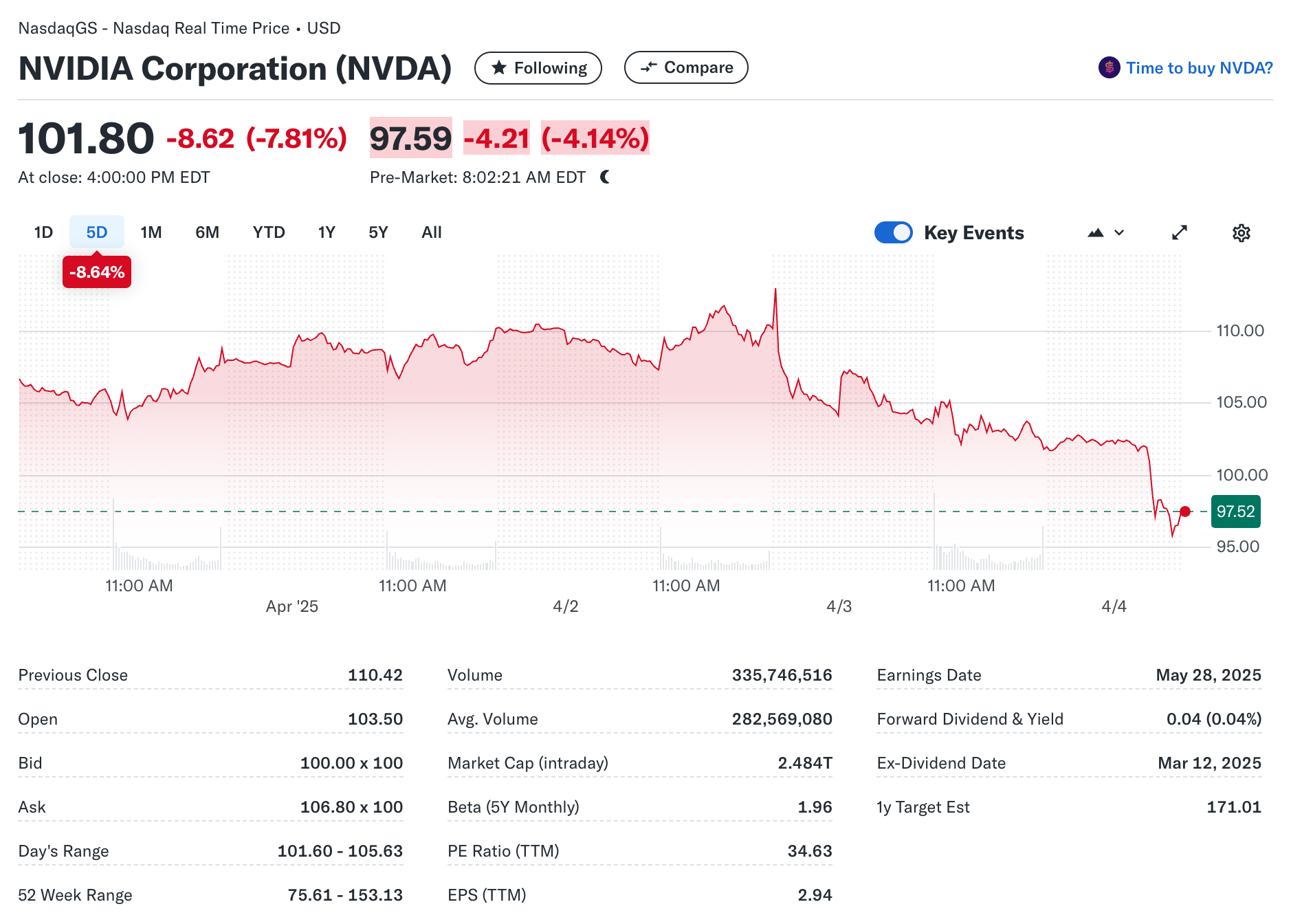Click the 110.00 y-axis price label

click(1240, 331)
